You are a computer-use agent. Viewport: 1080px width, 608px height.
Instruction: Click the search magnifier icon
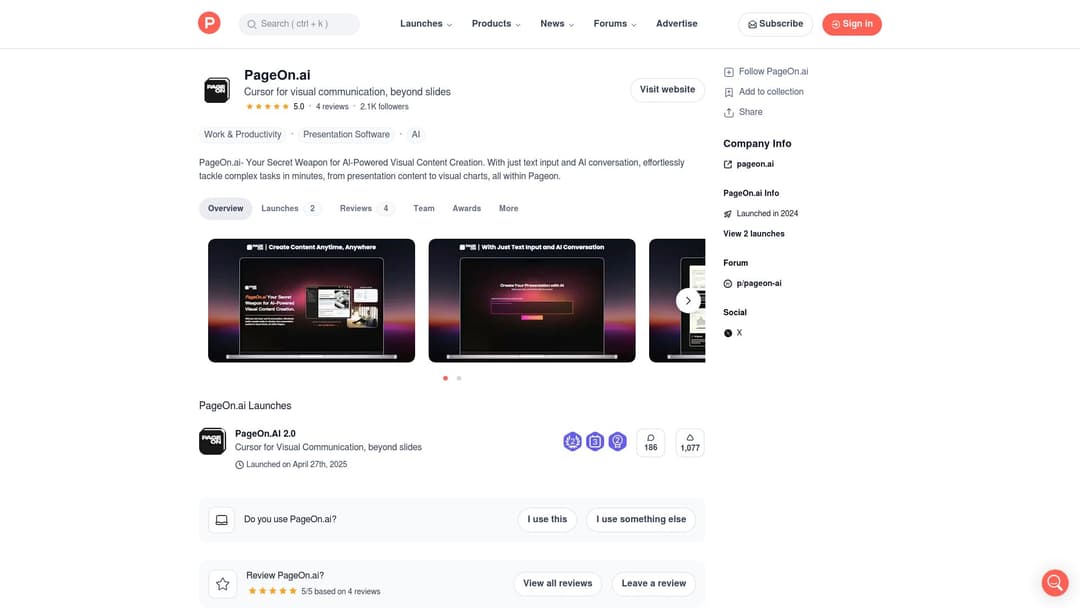[x=252, y=24]
